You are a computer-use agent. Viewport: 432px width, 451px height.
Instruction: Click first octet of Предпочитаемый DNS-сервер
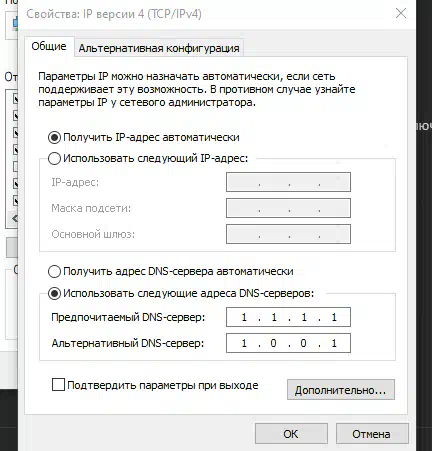pos(244,317)
